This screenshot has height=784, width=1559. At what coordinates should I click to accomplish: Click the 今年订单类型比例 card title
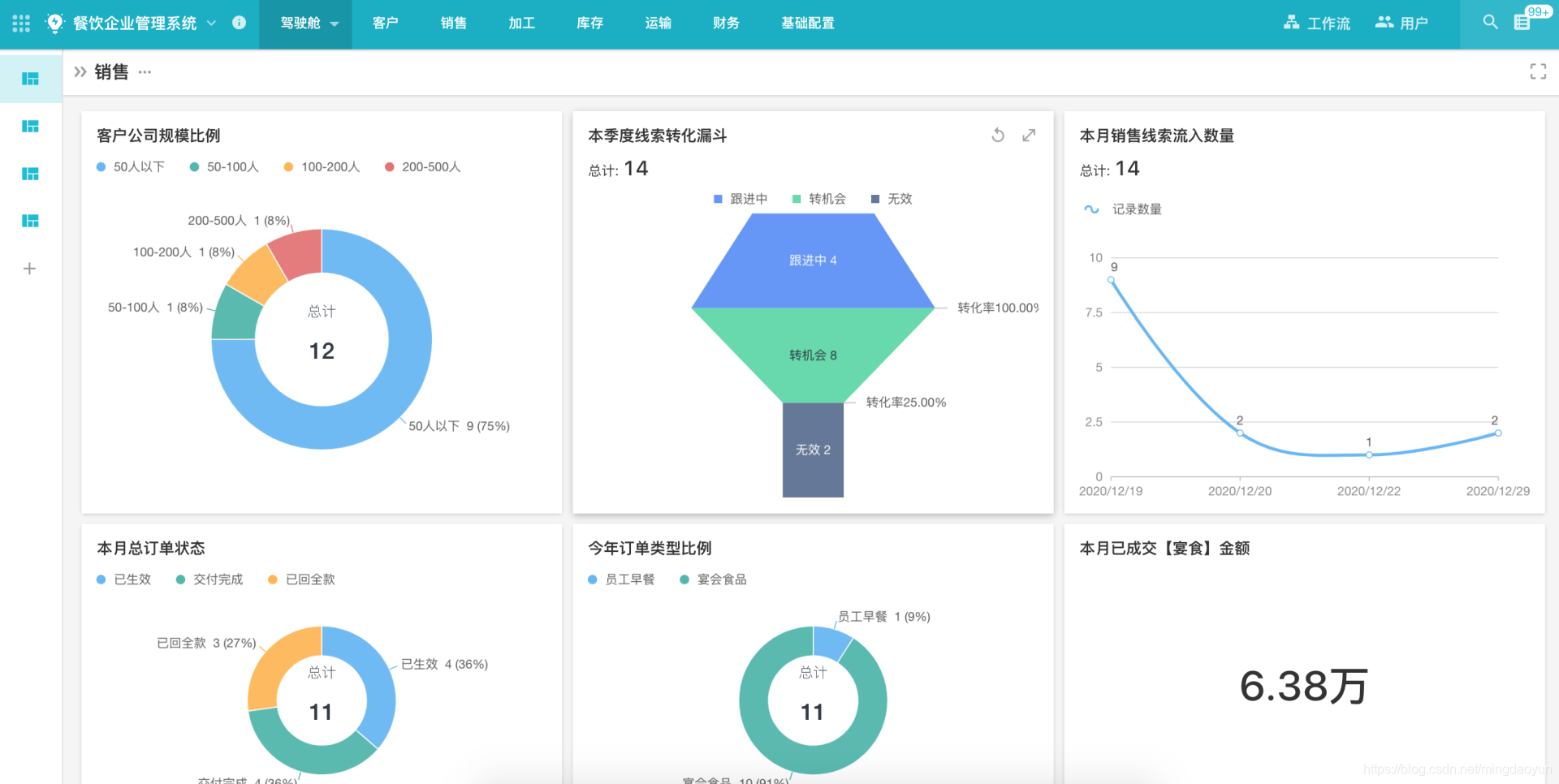coord(650,549)
